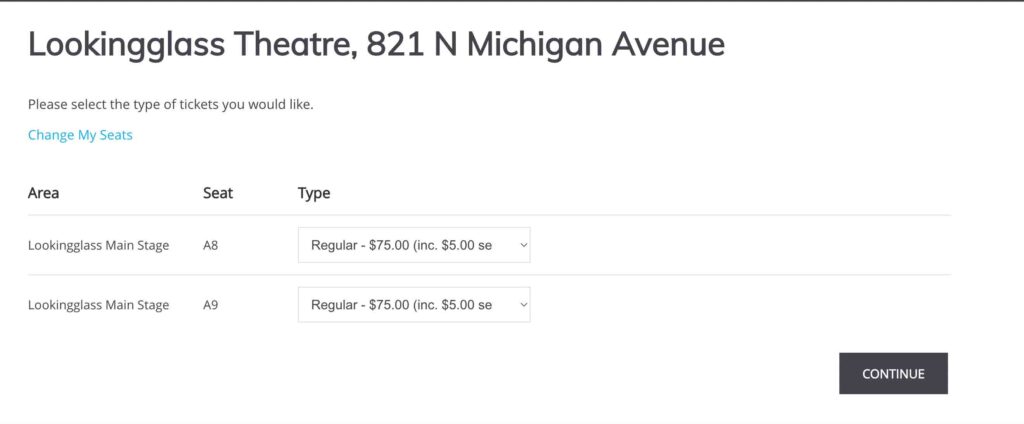Image resolution: width=1024 pixels, height=424 pixels.
Task: Click the Area column header
Action: tap(43, 193)
